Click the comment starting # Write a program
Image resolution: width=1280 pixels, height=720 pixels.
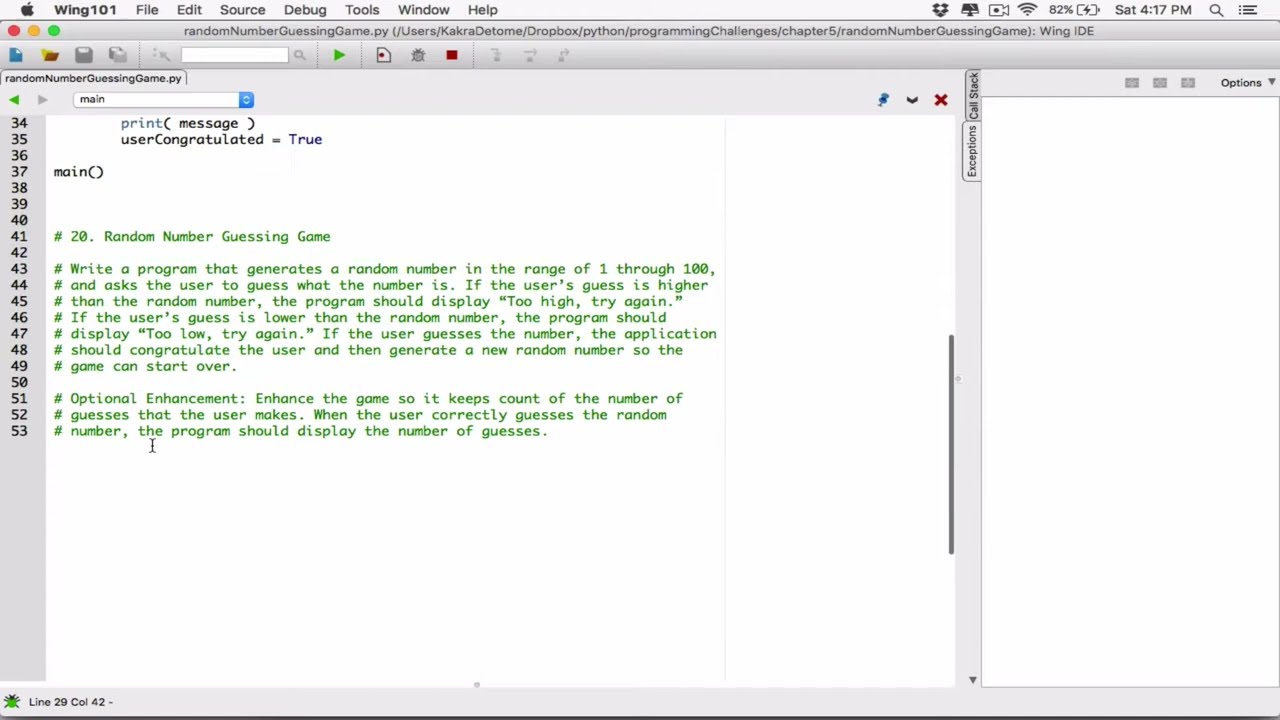[x=385, y=269]
